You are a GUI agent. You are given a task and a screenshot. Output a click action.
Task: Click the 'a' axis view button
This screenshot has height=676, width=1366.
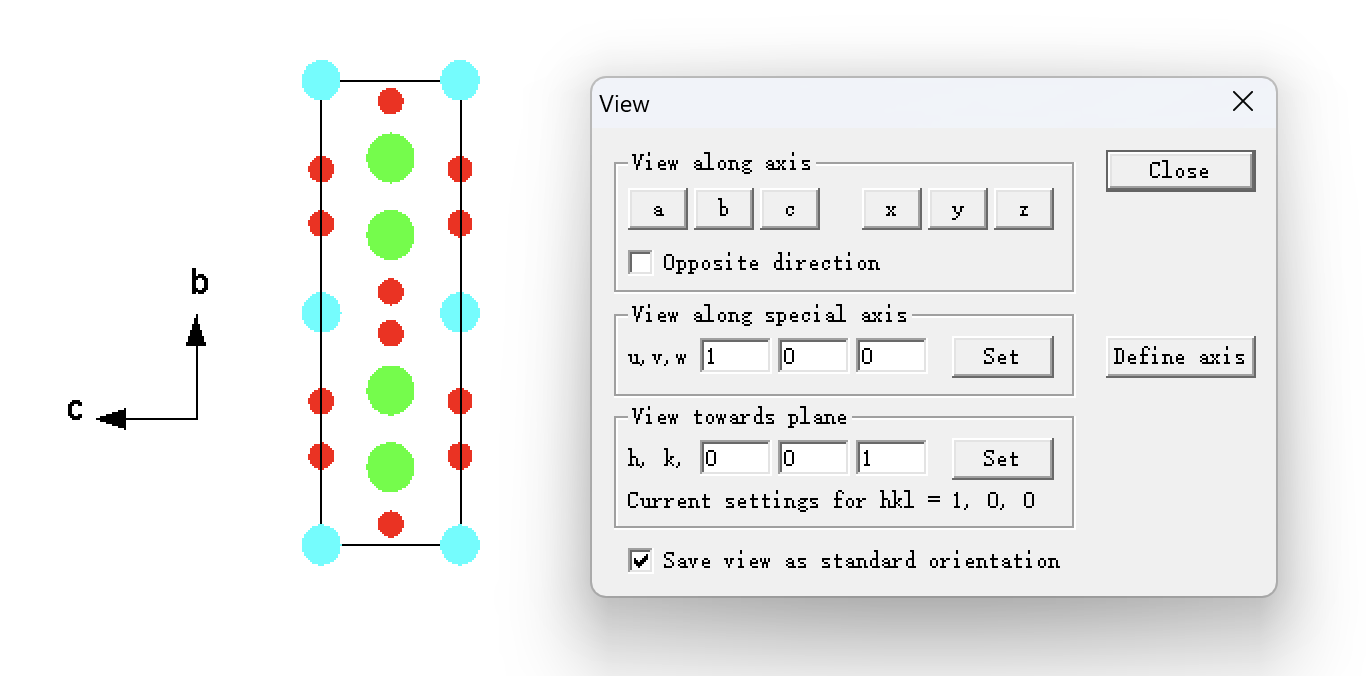point(657,209)
